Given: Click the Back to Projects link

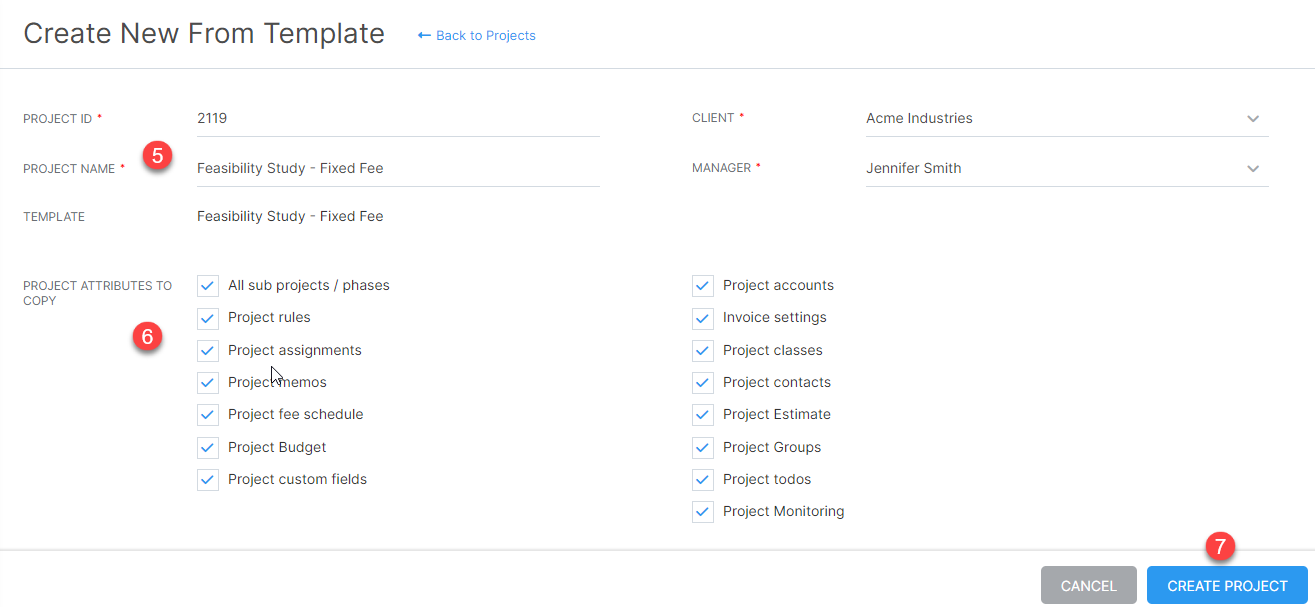Looking at the screenshot, I should click(x=484, y=35).
